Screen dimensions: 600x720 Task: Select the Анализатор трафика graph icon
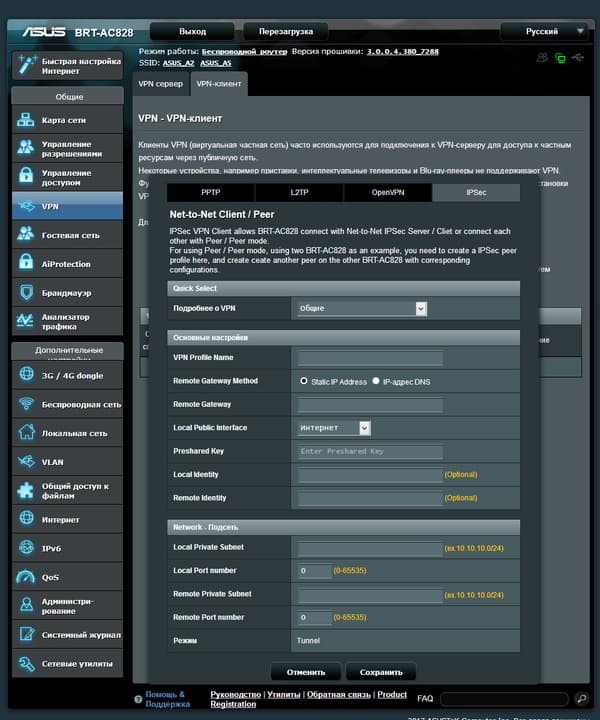[x=25, y=321]
